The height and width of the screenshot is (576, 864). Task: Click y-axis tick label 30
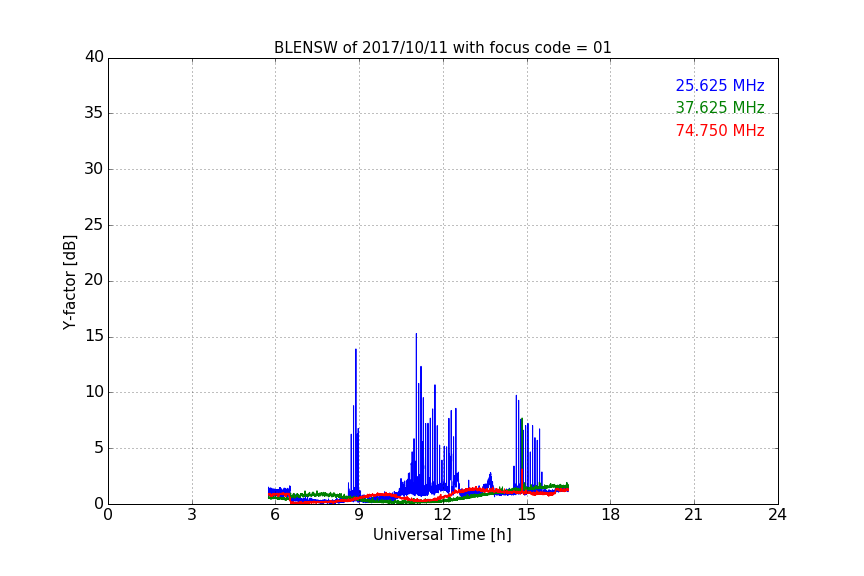pos(94,169)
